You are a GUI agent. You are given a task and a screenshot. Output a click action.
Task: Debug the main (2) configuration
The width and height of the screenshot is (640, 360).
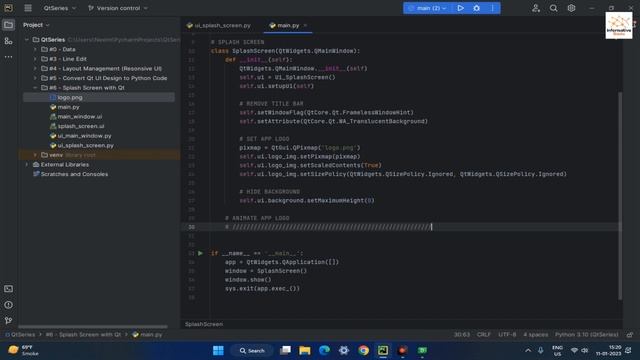(476, 8)
